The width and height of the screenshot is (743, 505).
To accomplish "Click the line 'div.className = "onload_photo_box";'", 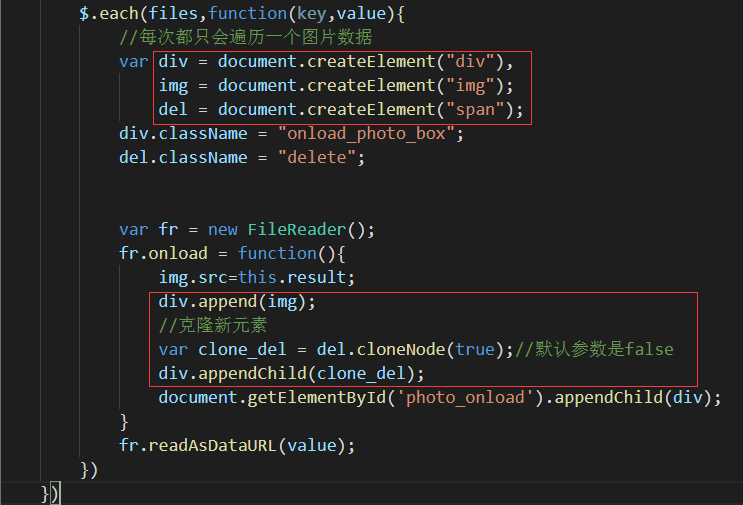I will coord(291,134).
